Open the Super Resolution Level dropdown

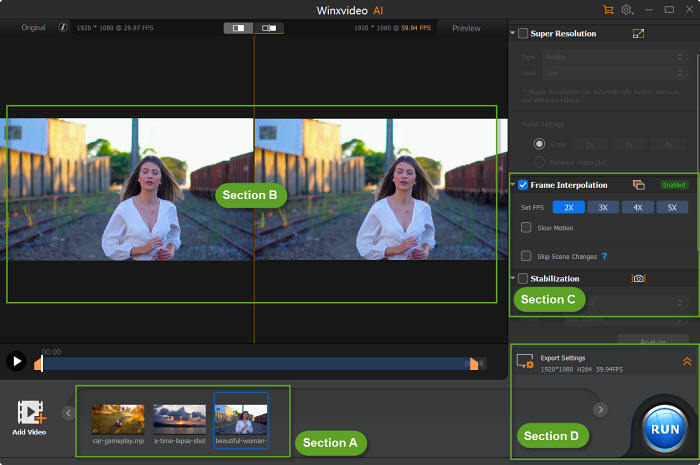point(614,73)
